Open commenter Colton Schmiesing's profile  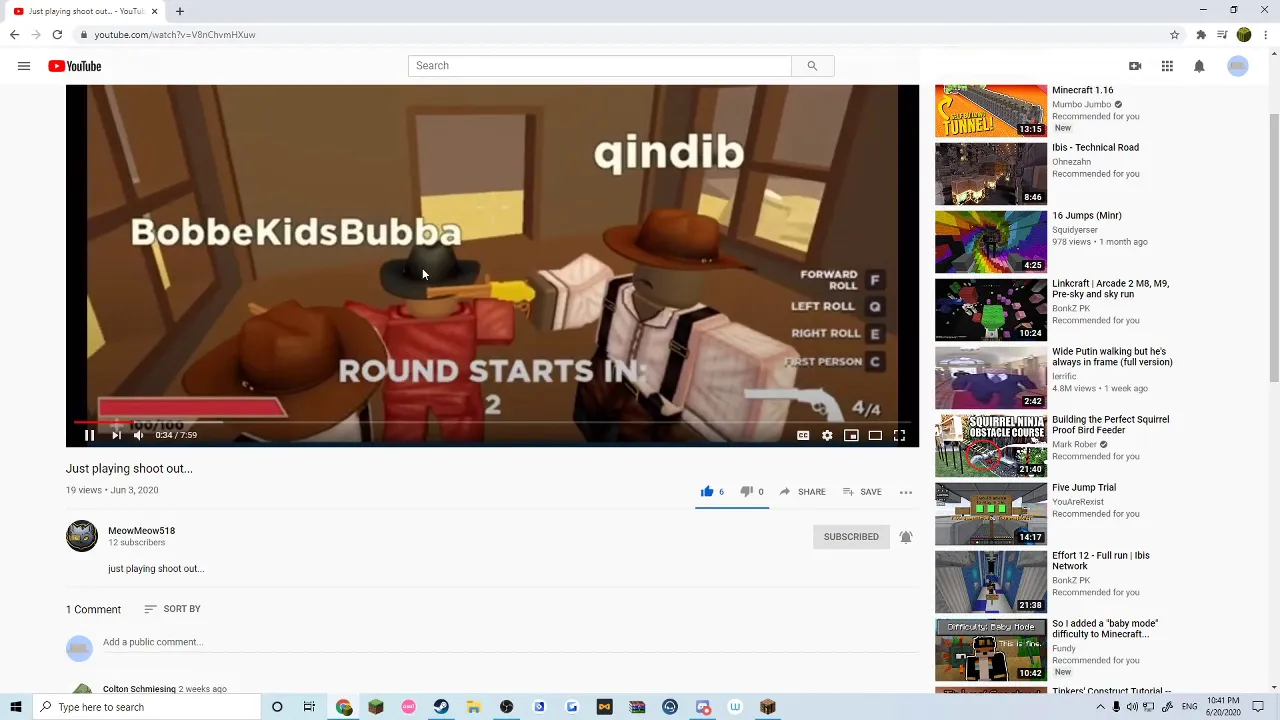coord(139,689)
